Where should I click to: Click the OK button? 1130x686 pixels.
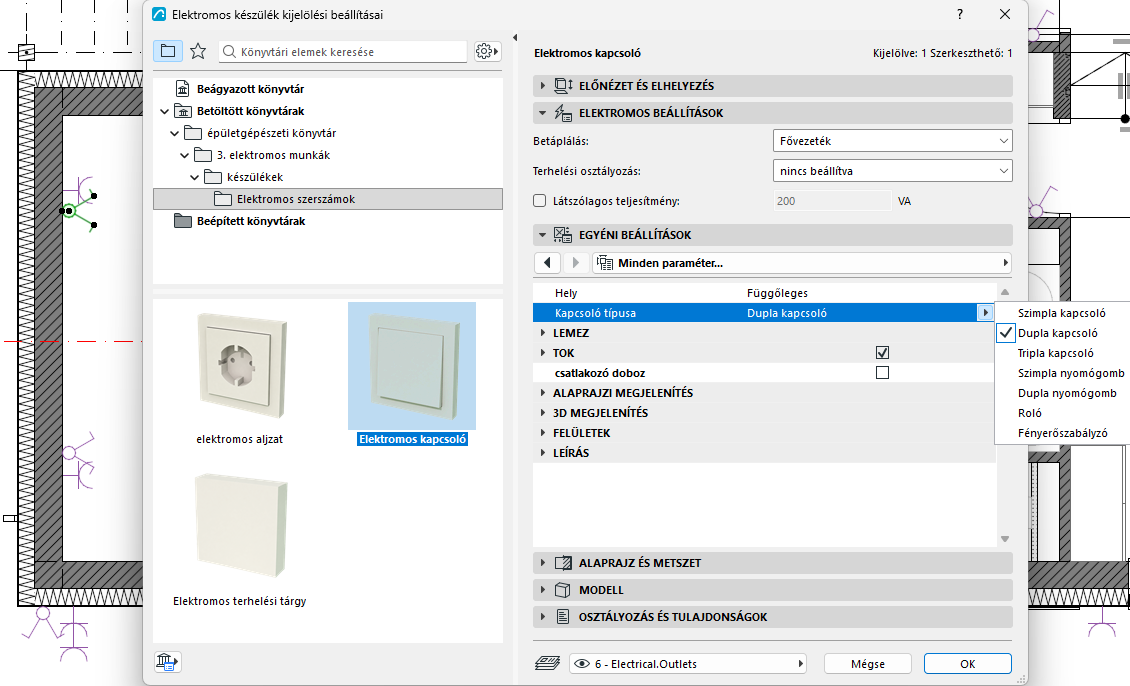click(x=967, y=664)
